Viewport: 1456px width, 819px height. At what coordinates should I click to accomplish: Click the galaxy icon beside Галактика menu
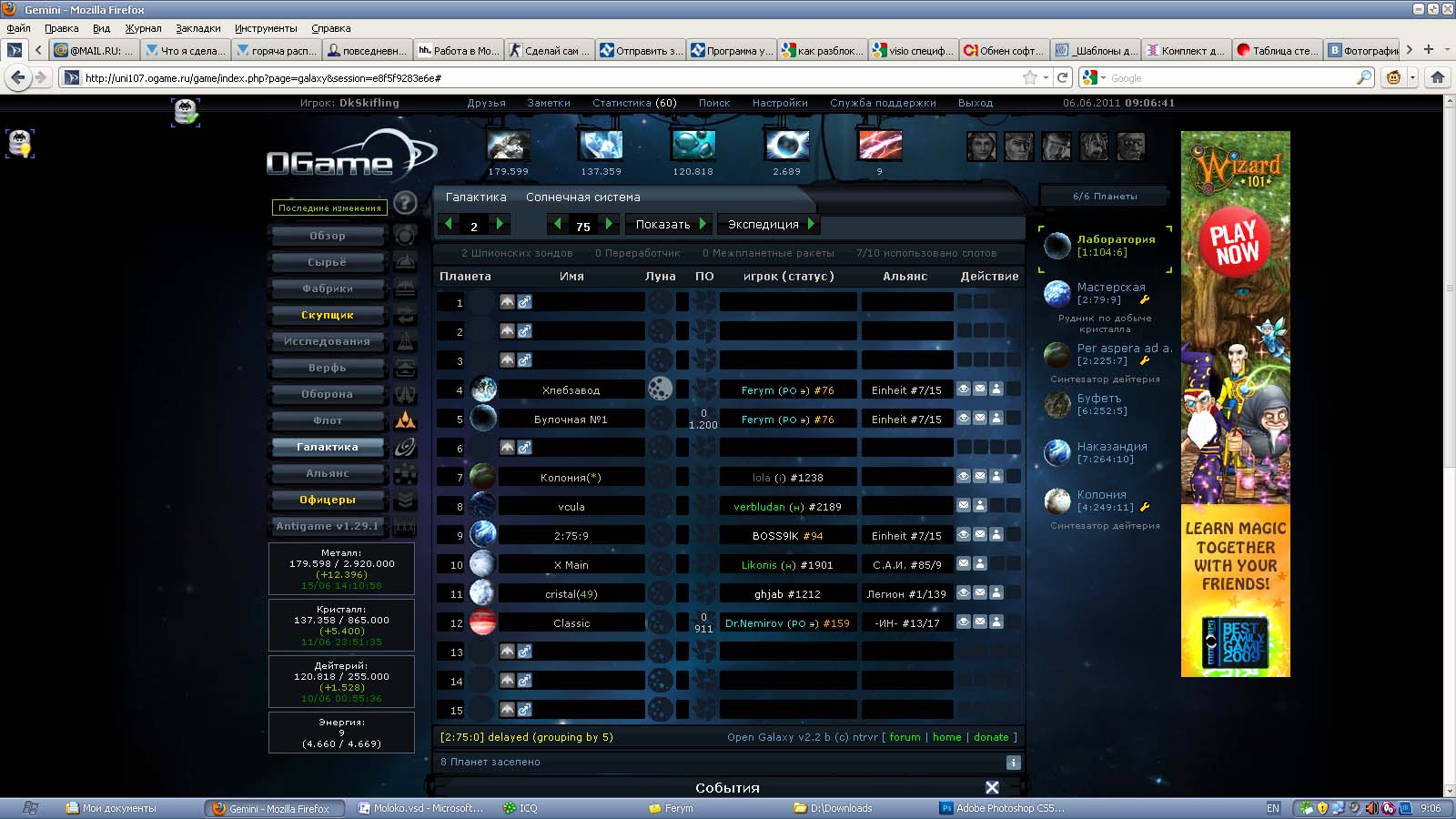(x=405, y=447)
